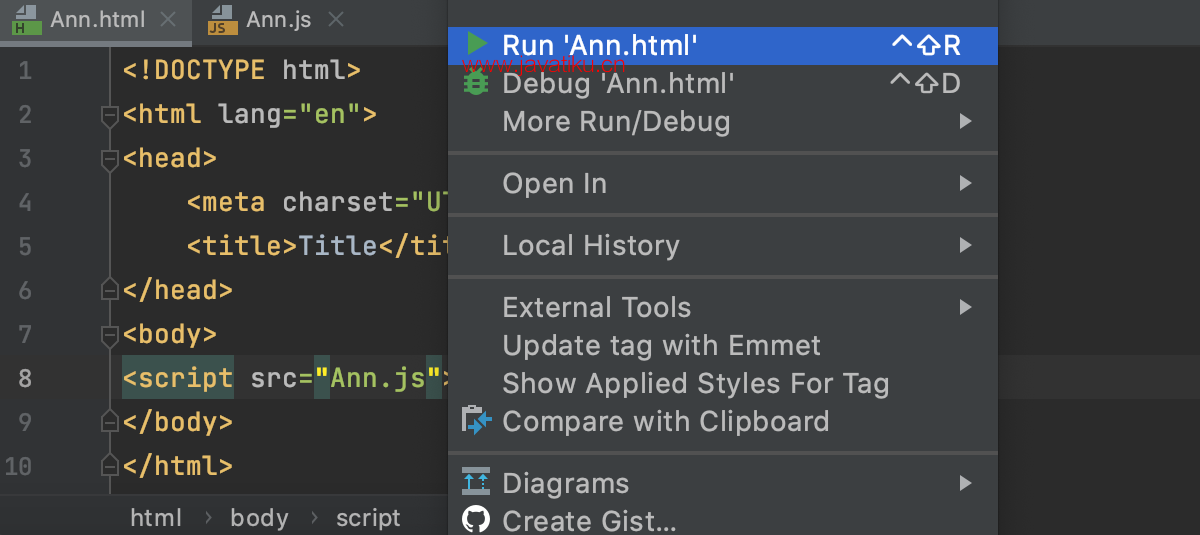Click the fold marker at closing head tag
The image size is (1200, 535).
(110, 291)
